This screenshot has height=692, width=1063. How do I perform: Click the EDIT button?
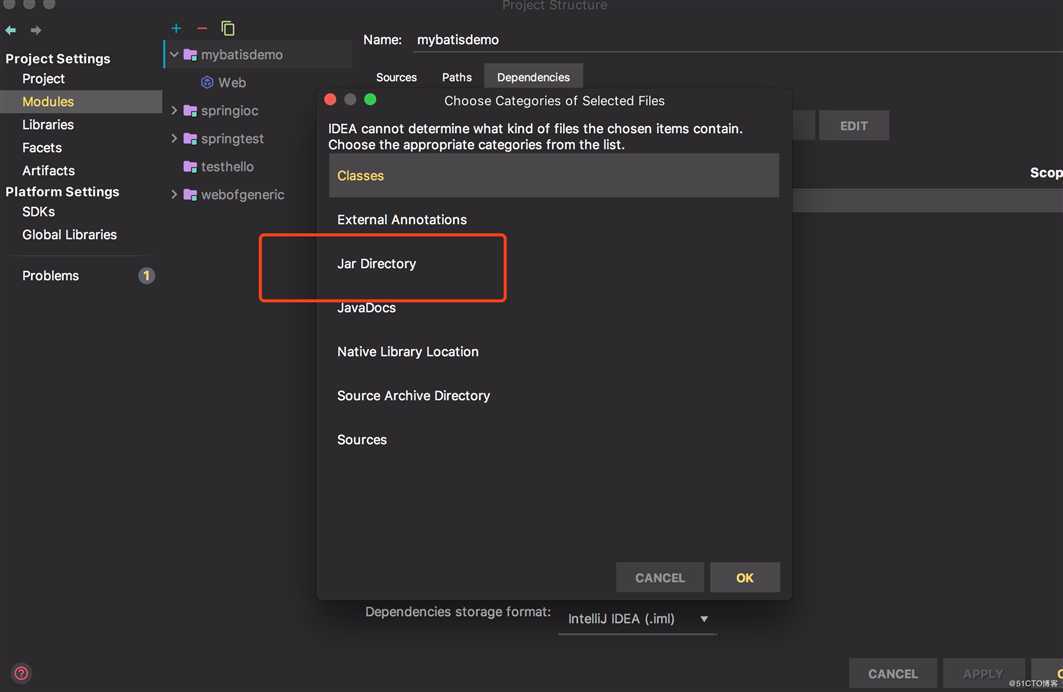tap(854, 125)
